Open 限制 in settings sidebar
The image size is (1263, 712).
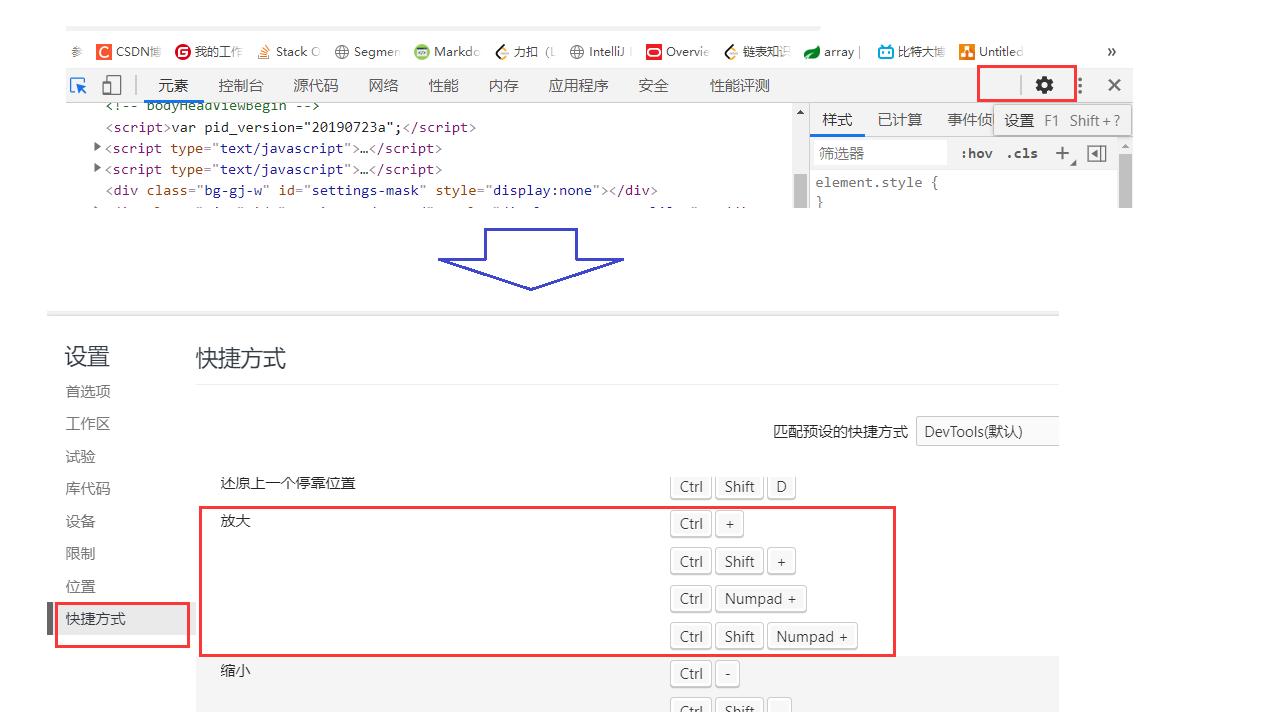click(81, 554)
